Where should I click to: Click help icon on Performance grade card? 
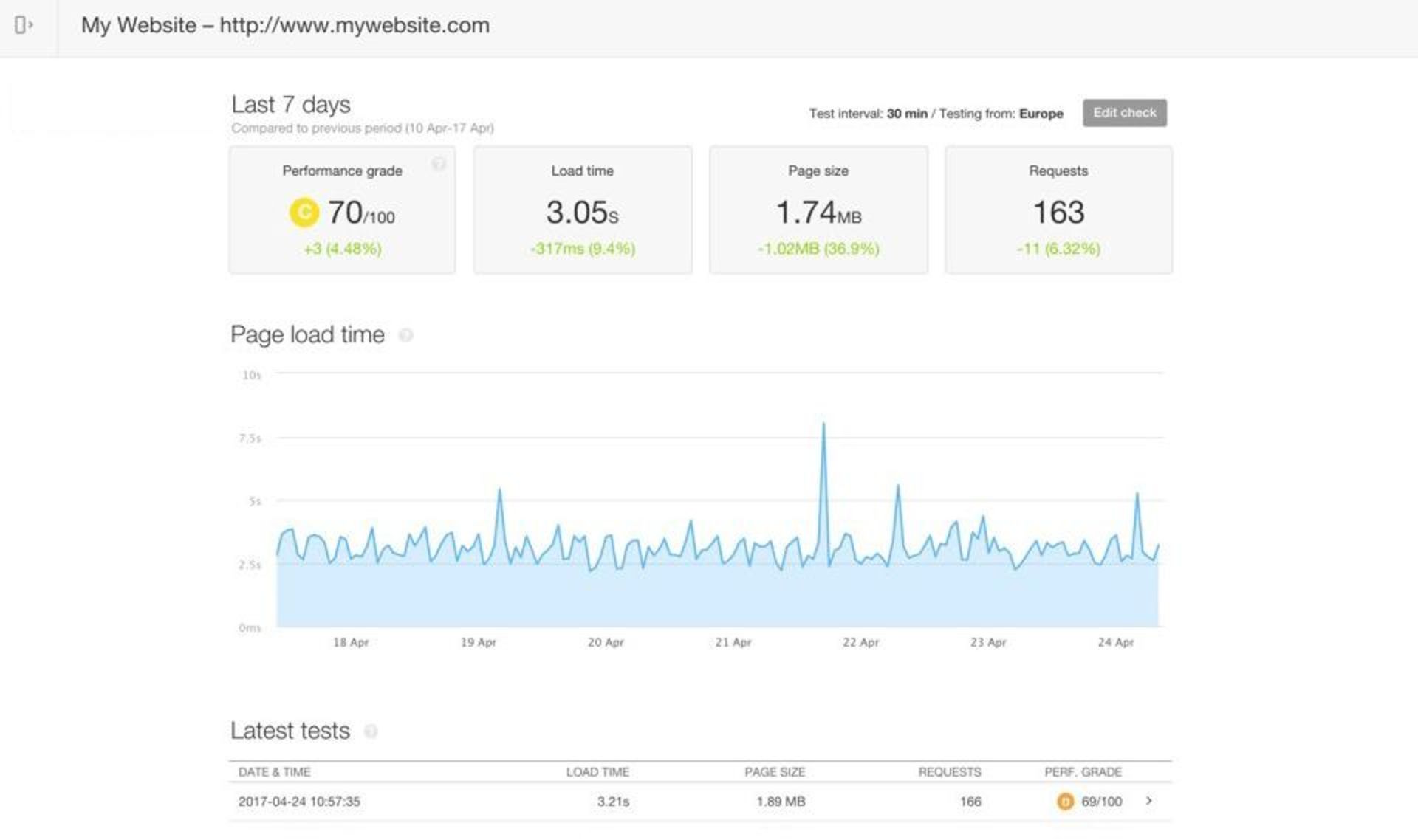tap(438, 164)
